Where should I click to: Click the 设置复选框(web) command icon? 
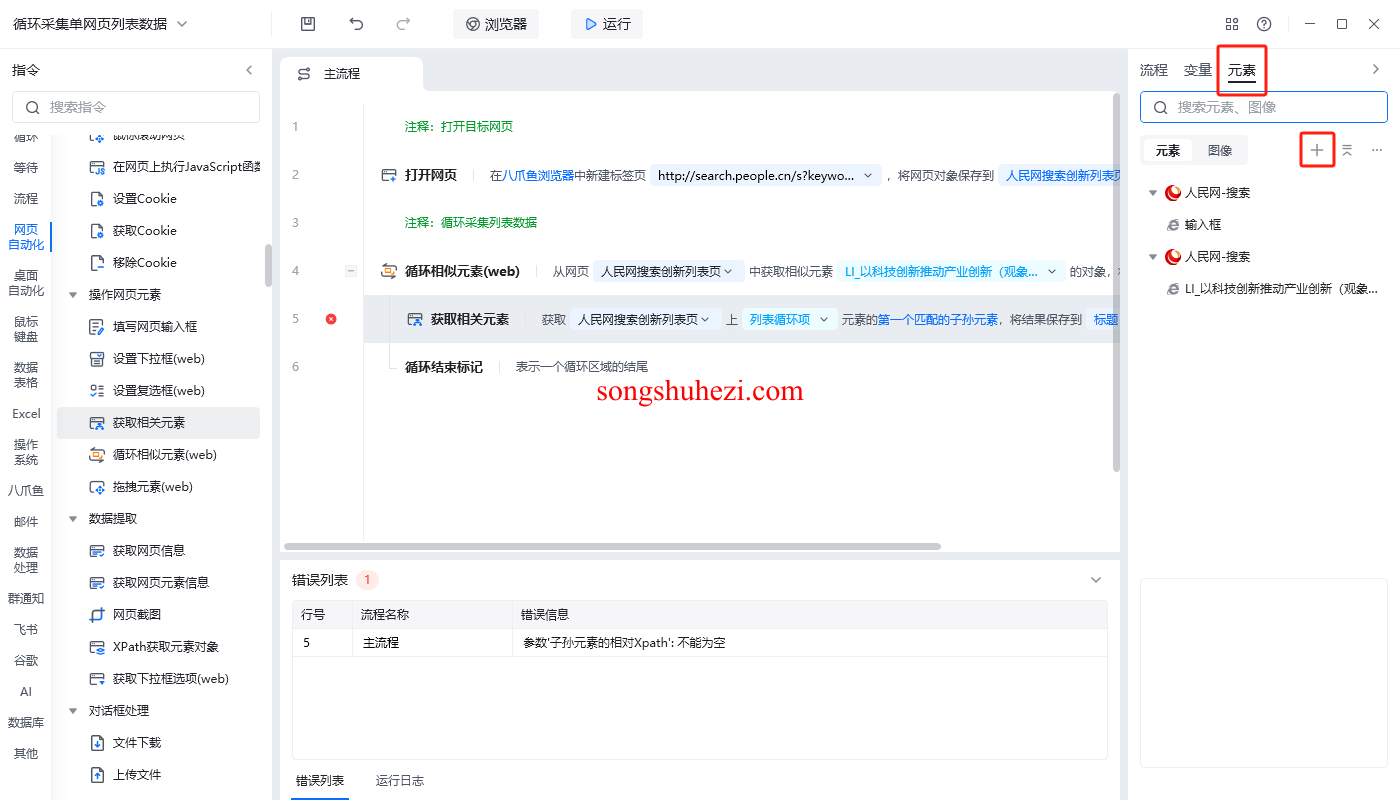pos(97,391)
